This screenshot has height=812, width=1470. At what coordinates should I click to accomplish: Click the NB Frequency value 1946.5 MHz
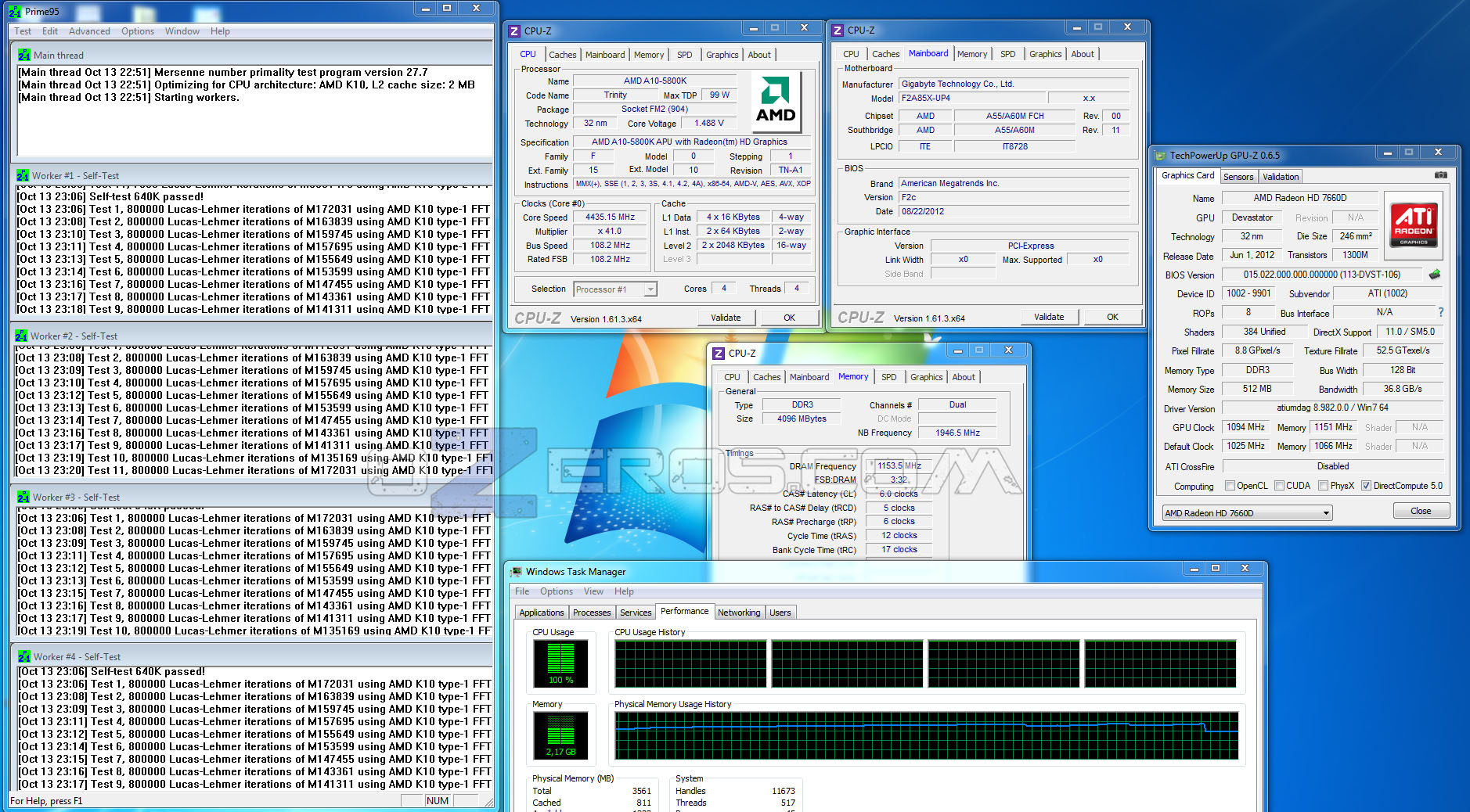pyautogui.click(x=957, y=433)
